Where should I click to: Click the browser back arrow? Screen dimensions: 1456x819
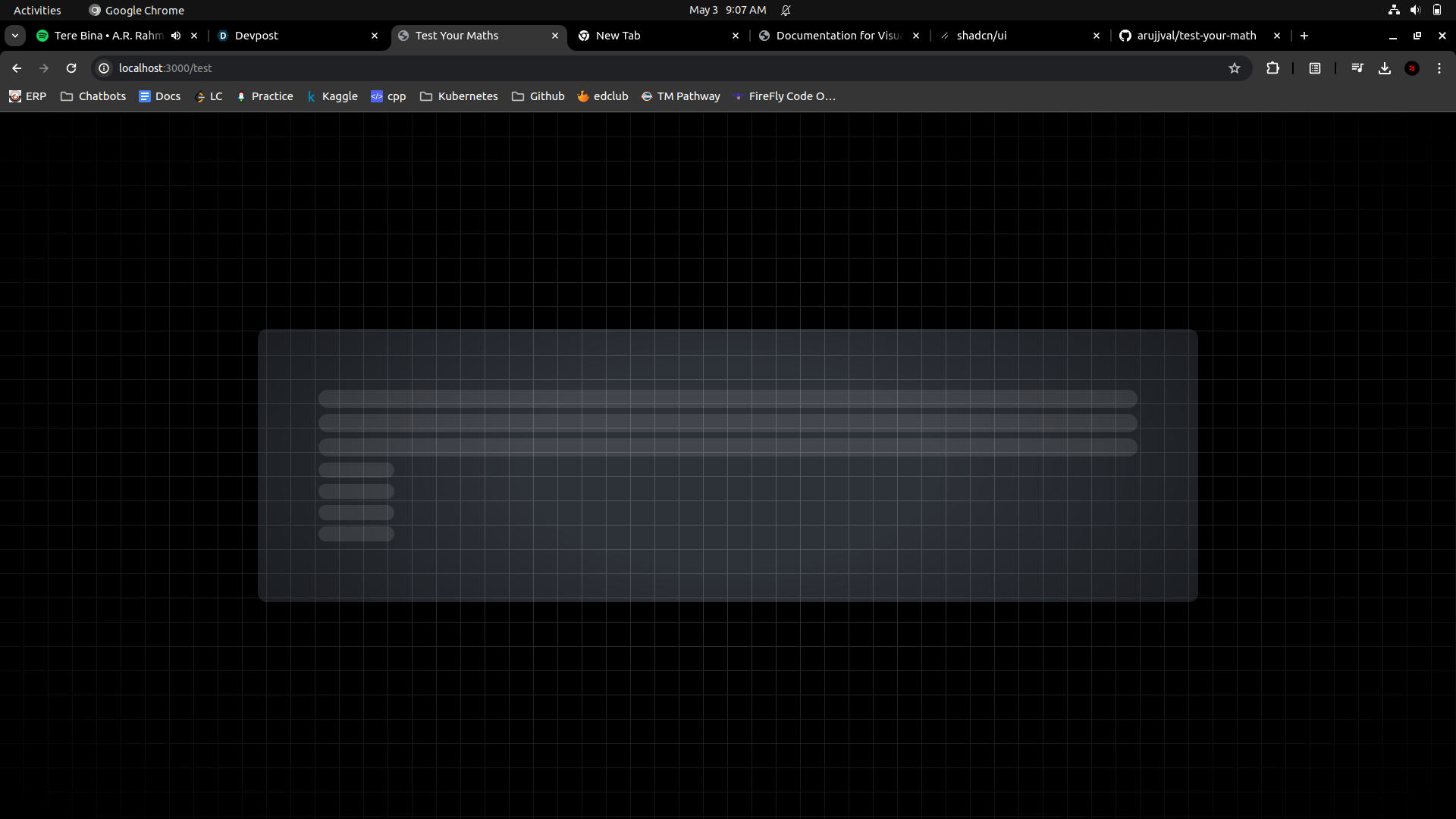coord(17,68)
